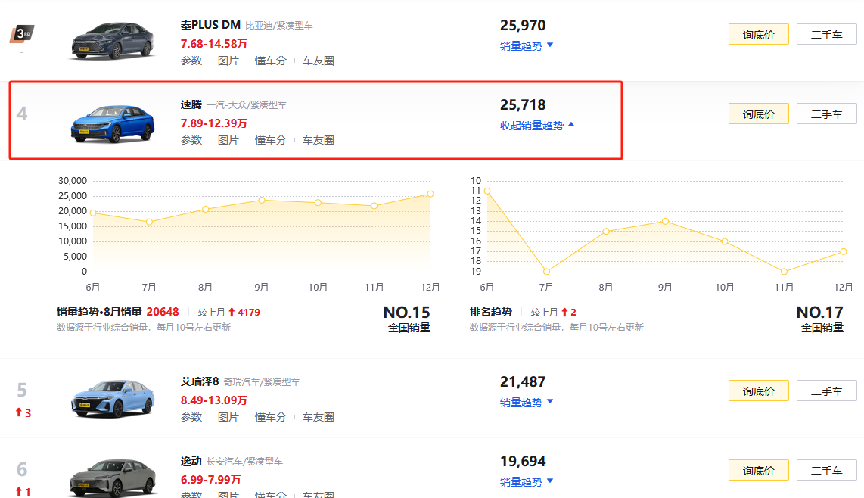Open 参数 link for 速腾
This screenshot has width=864, height=498.
coord(191,140)
